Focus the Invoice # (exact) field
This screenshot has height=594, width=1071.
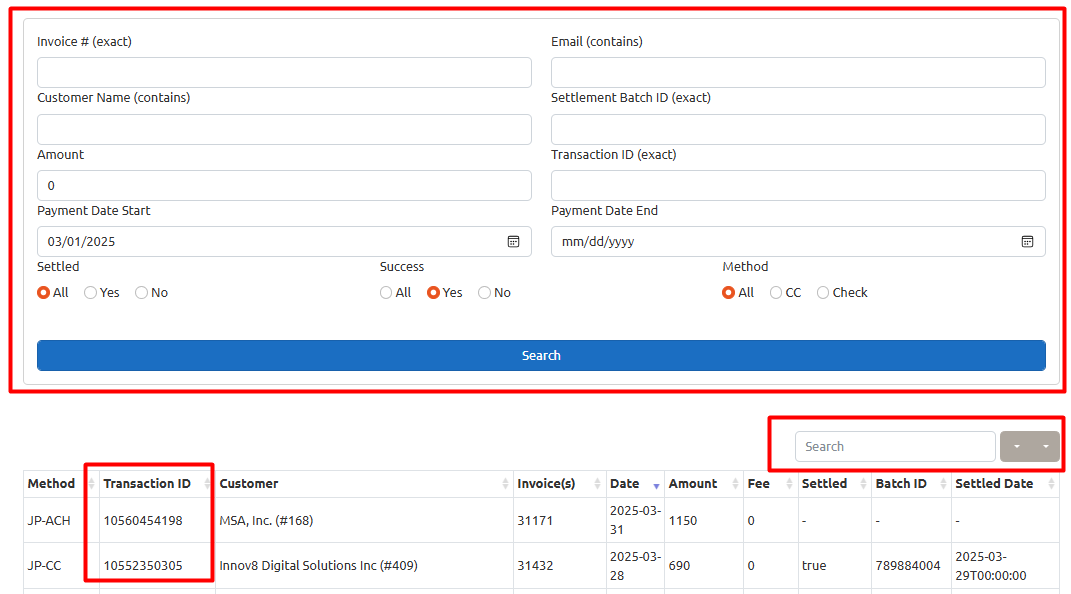(284, 72)
